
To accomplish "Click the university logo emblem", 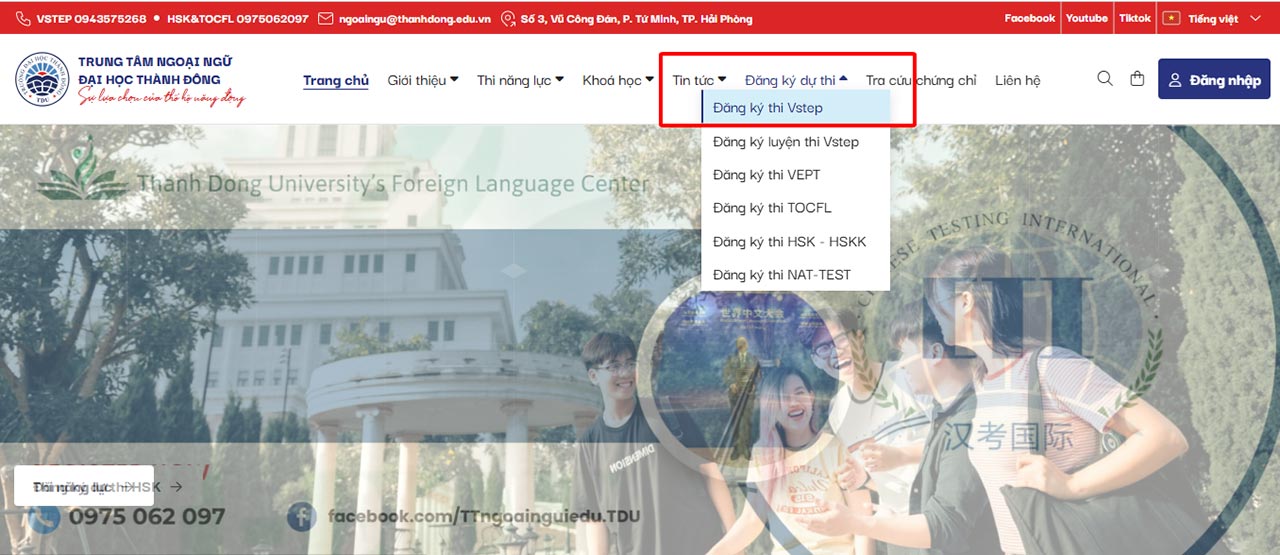I will 41,79.
